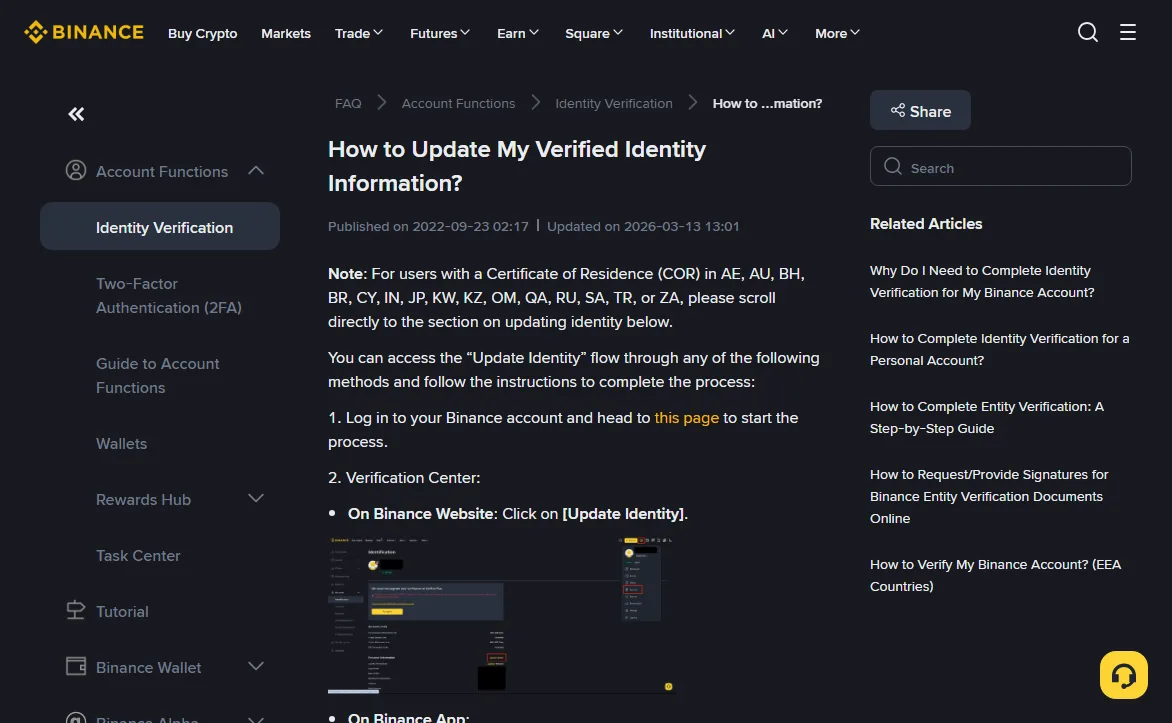Open 'Why Do I Need to Complete Identity Verification' article

click(981, 281)
